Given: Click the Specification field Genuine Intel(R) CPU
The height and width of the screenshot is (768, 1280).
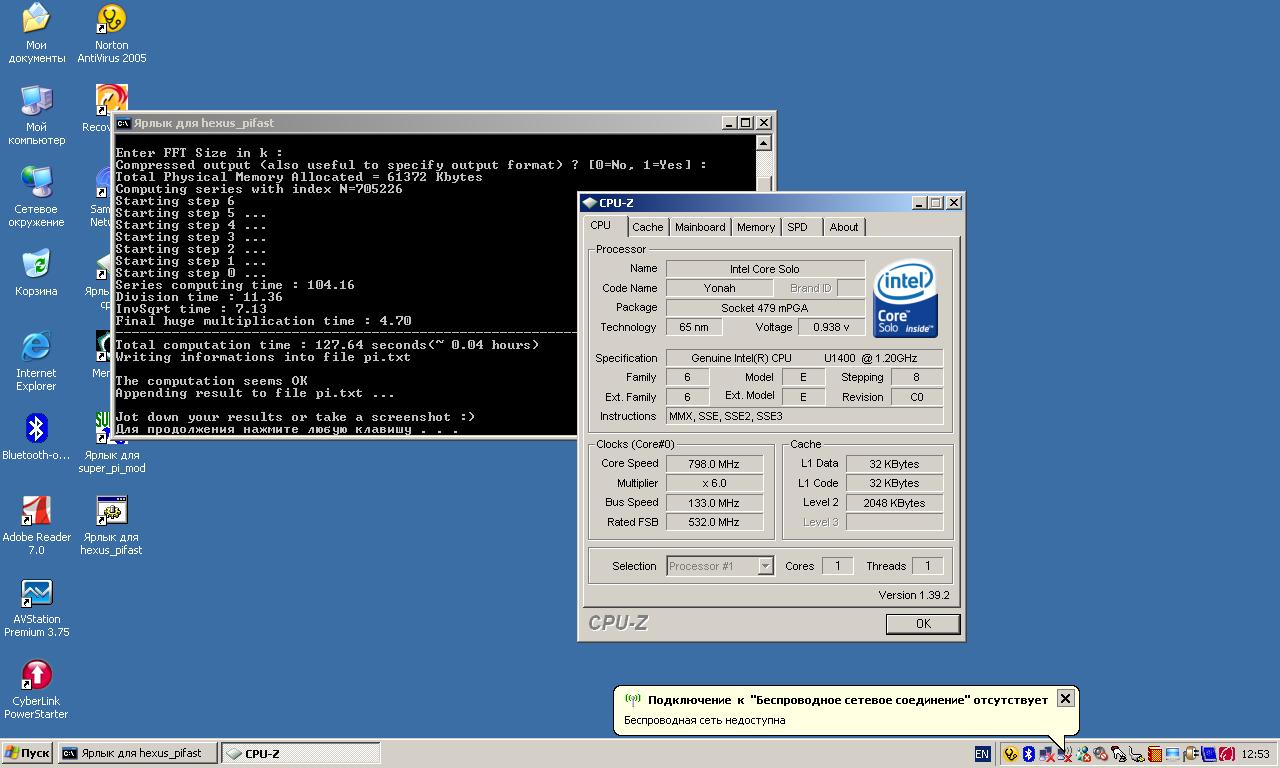Looking at the screenshot, I should pyautogui.click(x=804, y=358).
